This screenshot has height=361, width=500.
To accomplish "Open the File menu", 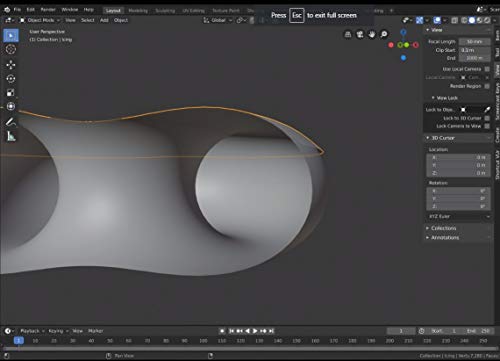I will tap(17, 10).
